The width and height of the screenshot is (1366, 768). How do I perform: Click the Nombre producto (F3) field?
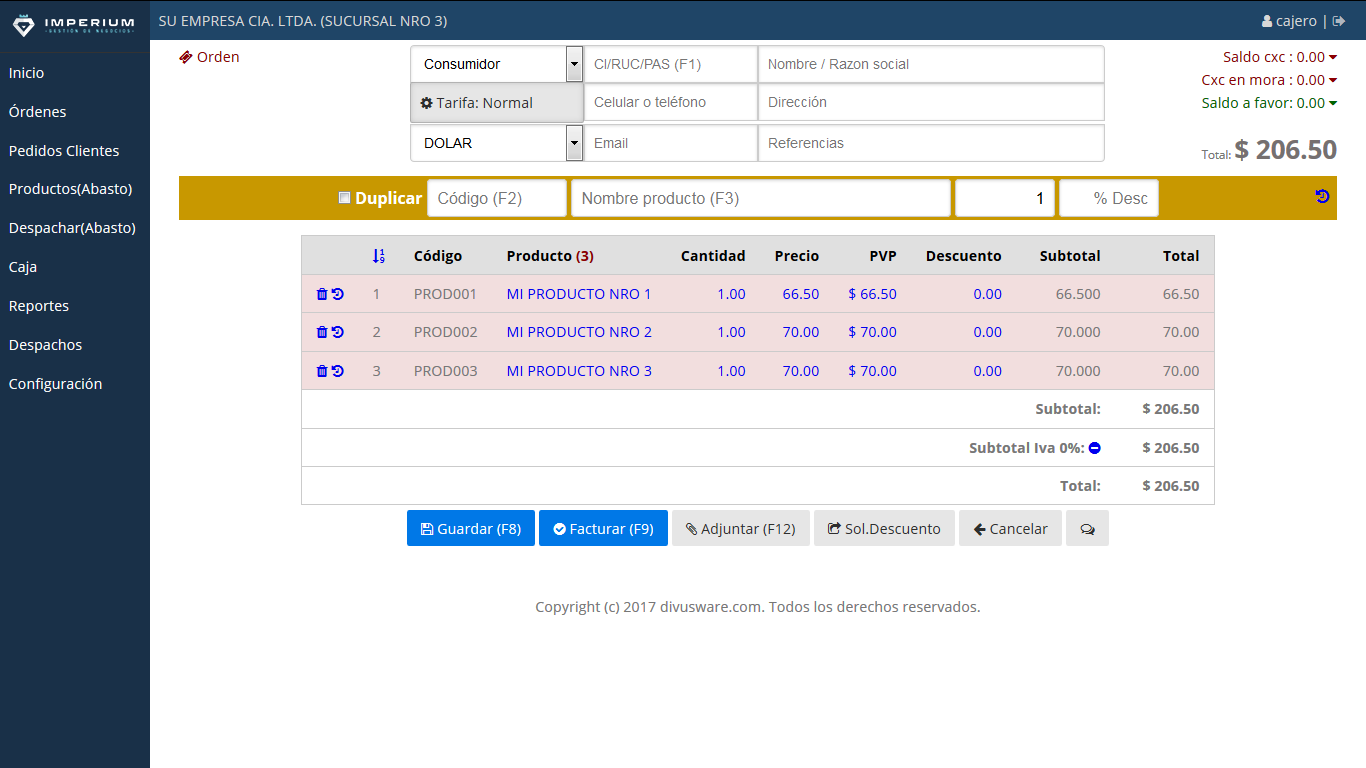tap(760, 198)
